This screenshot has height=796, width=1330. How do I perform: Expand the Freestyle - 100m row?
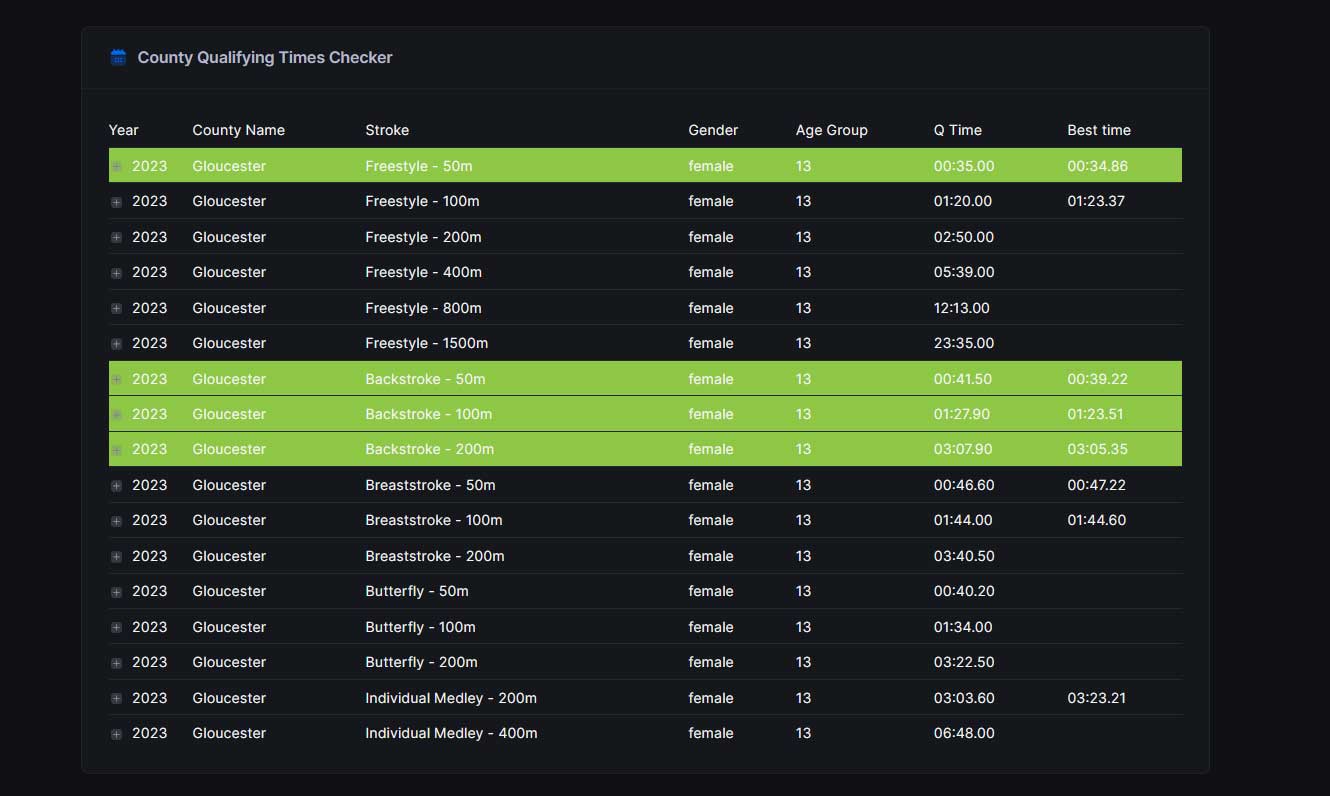pyautogui.click(x=116, y=202)
